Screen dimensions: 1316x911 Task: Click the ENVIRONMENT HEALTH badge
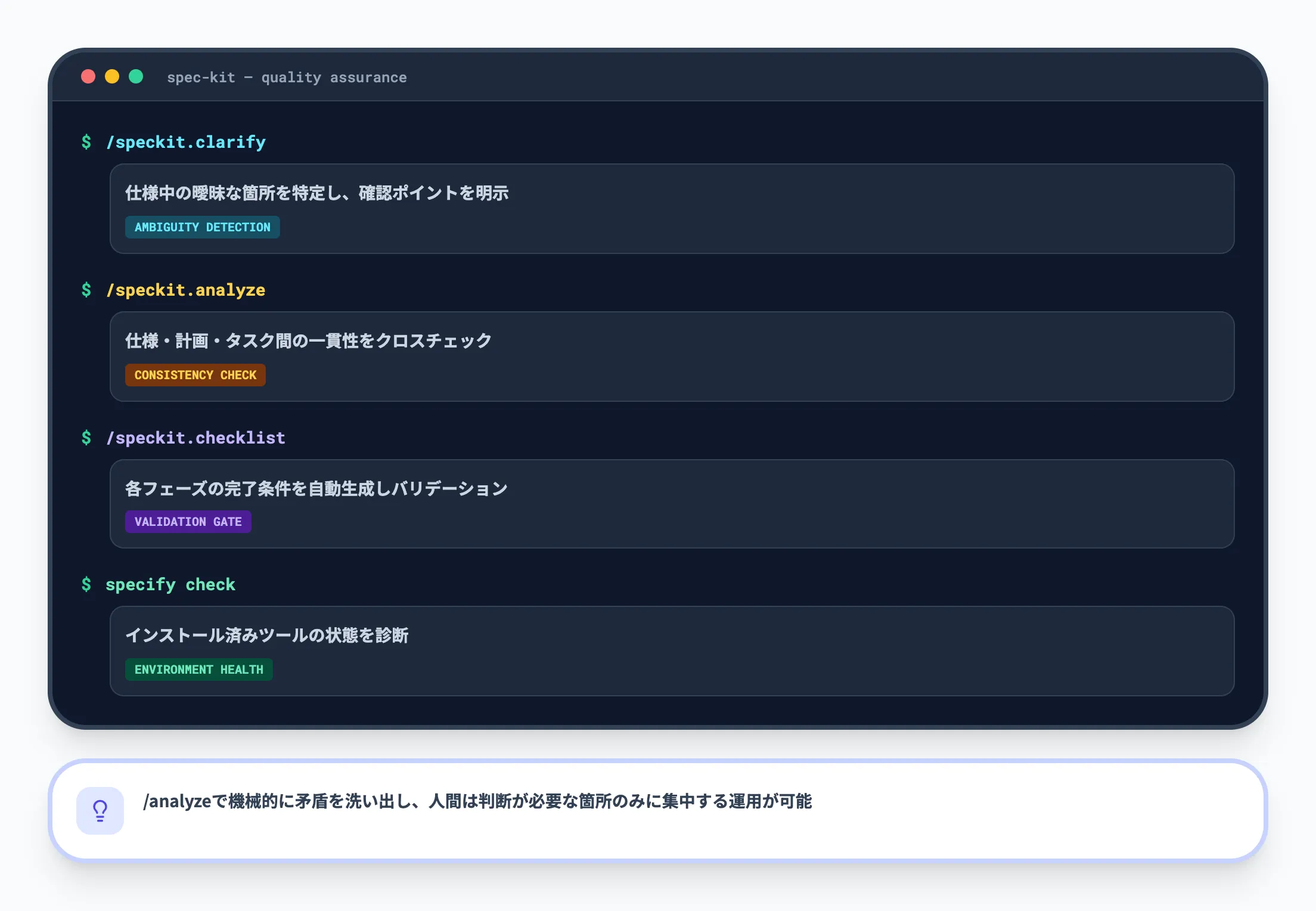click(198, 670)
